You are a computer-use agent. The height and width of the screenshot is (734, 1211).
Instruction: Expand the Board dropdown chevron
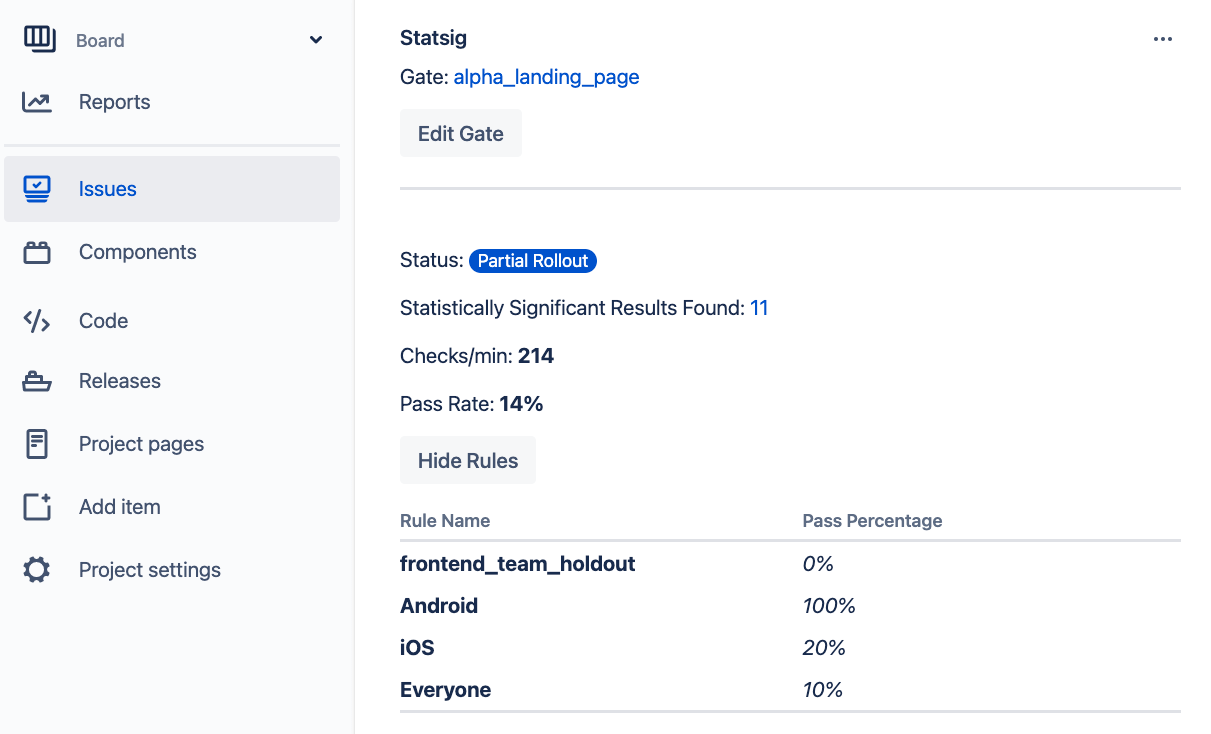(316, 40)
